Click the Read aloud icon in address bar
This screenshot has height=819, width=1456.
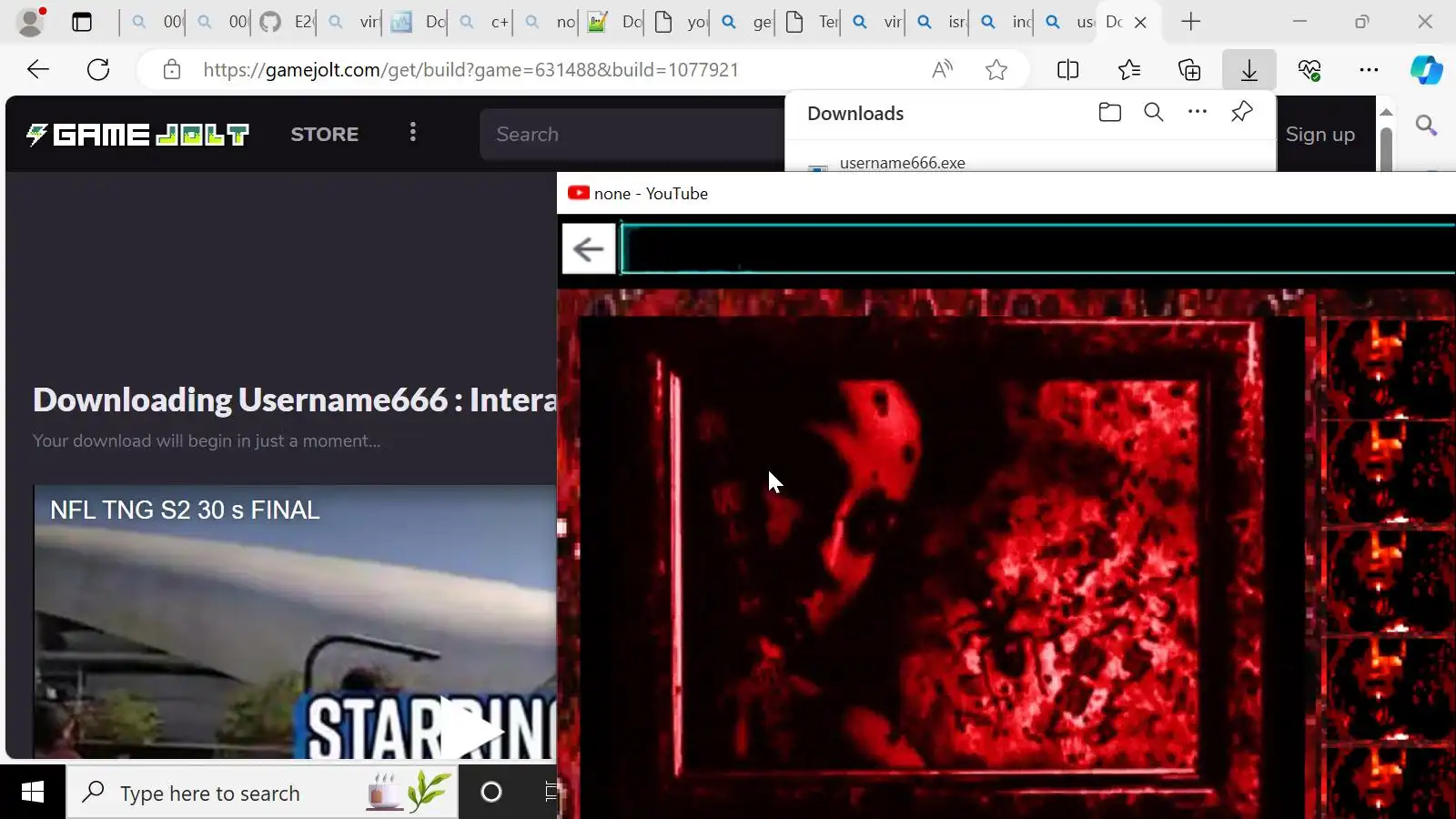pyautogui.click(x=943, y=70)
